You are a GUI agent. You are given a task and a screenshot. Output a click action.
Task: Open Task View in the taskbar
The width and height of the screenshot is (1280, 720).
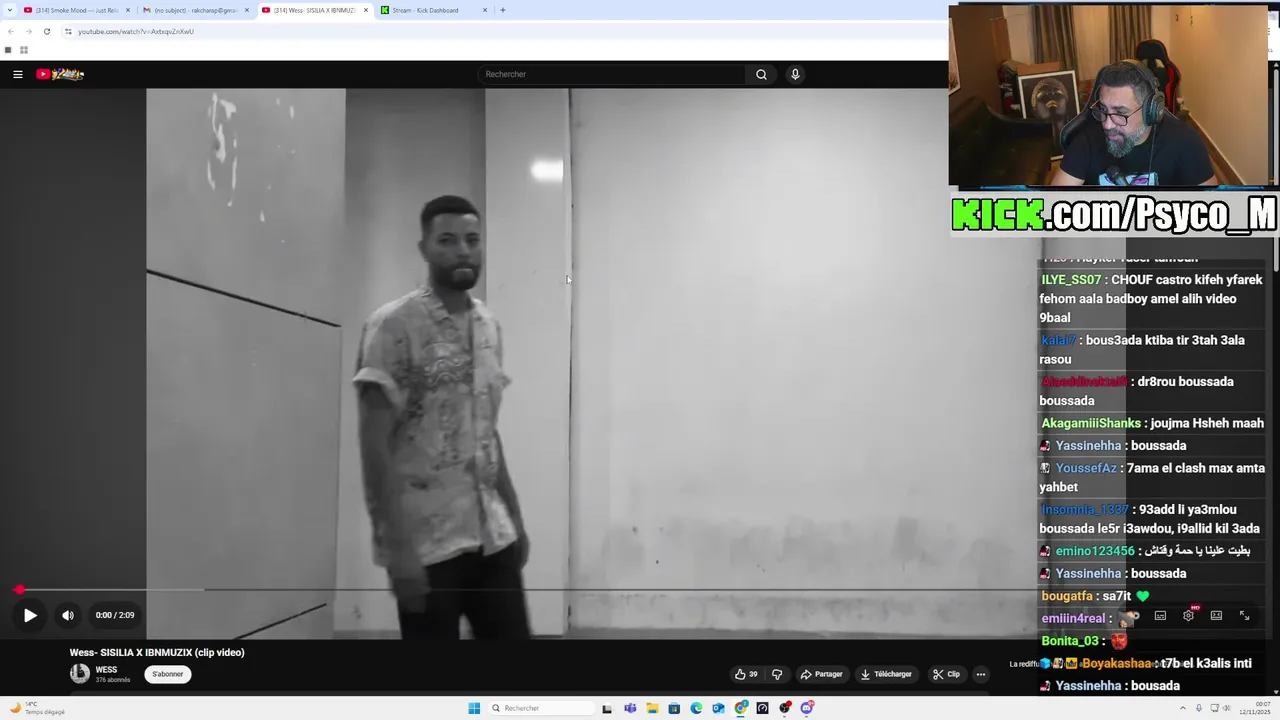(x=607, y=708)
